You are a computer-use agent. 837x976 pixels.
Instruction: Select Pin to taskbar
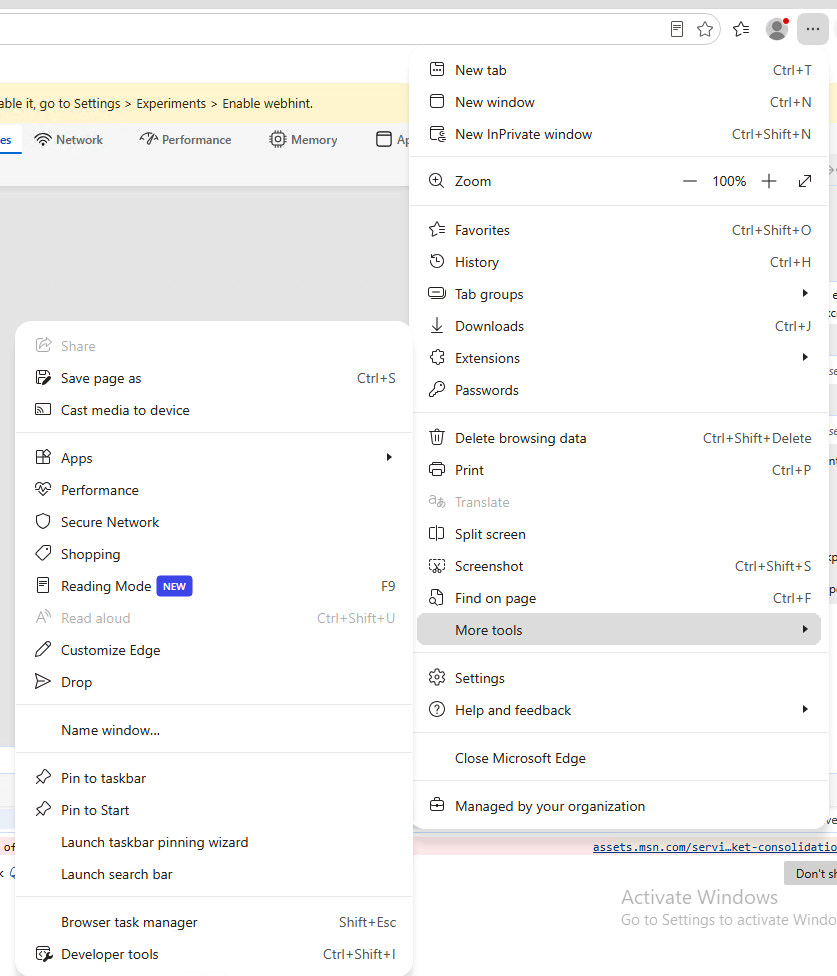[214, 777]
